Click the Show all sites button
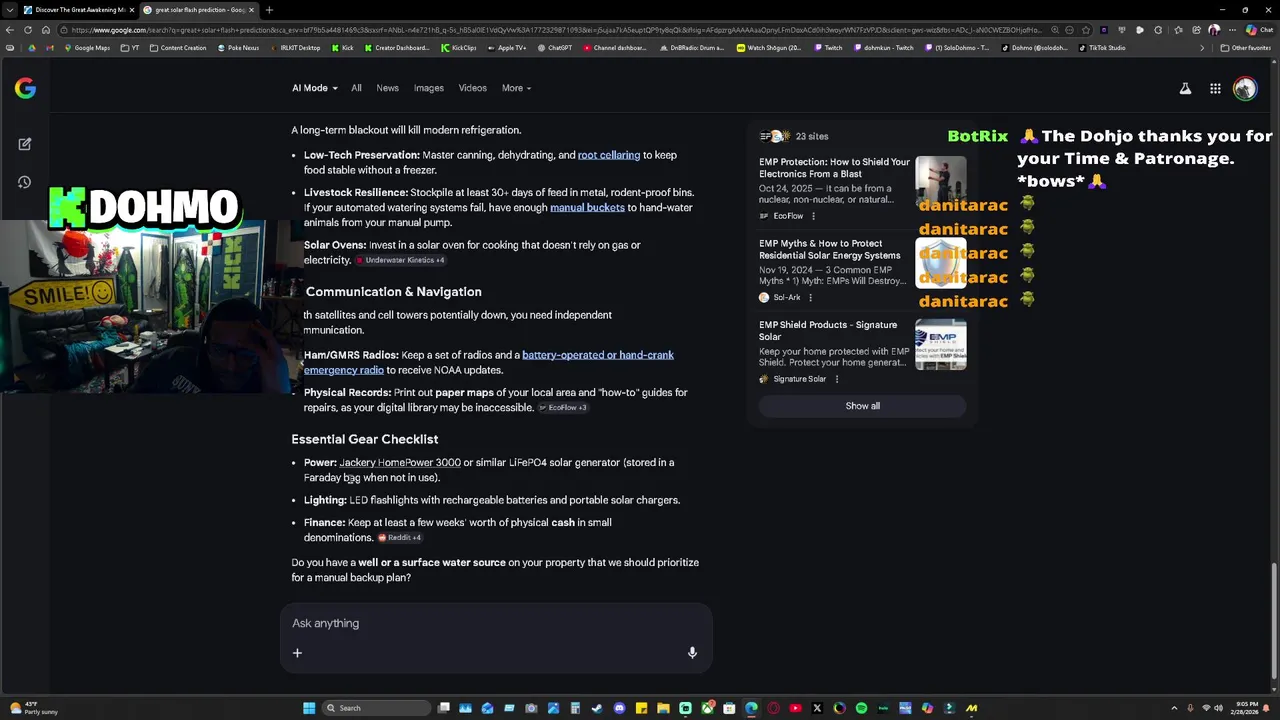This screenshot has width=1280, height=720. click(863, 406)
